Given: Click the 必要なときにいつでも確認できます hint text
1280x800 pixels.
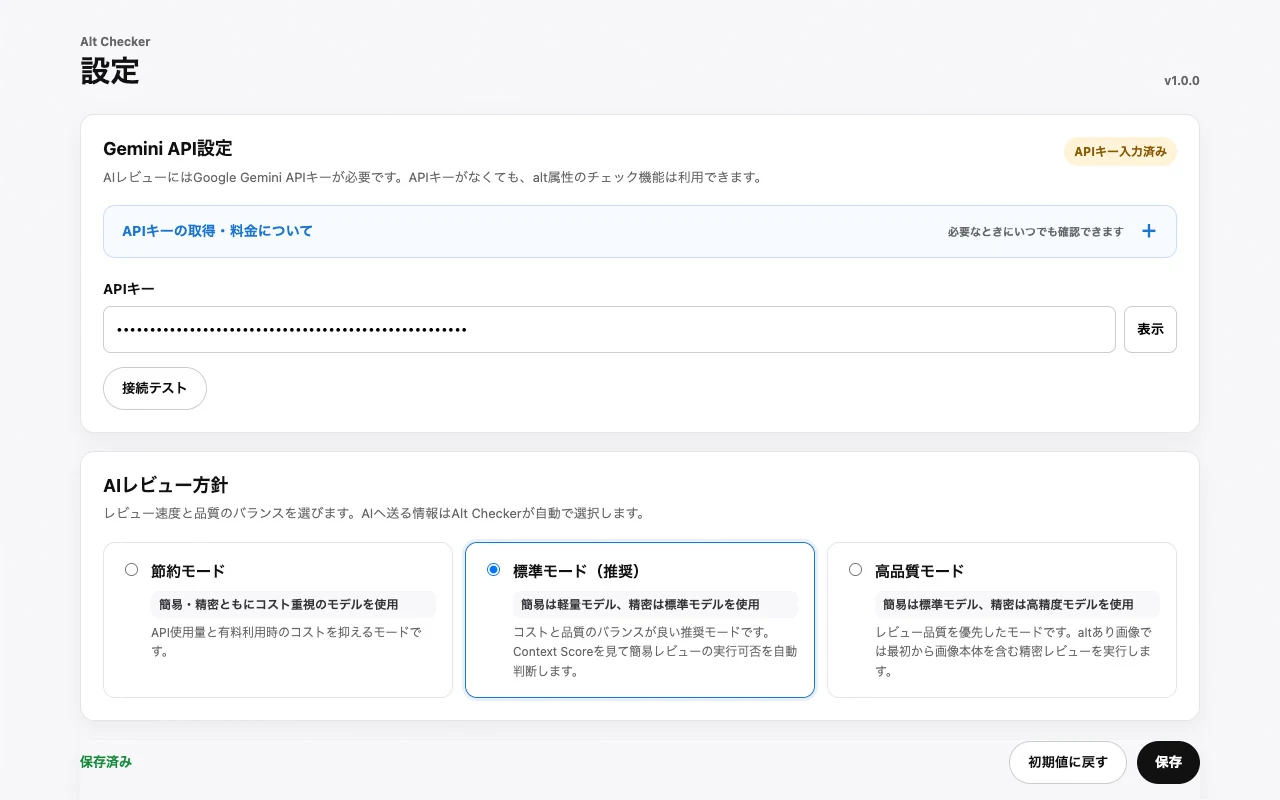Looking at the screenshot, I should pos(1036,232).
